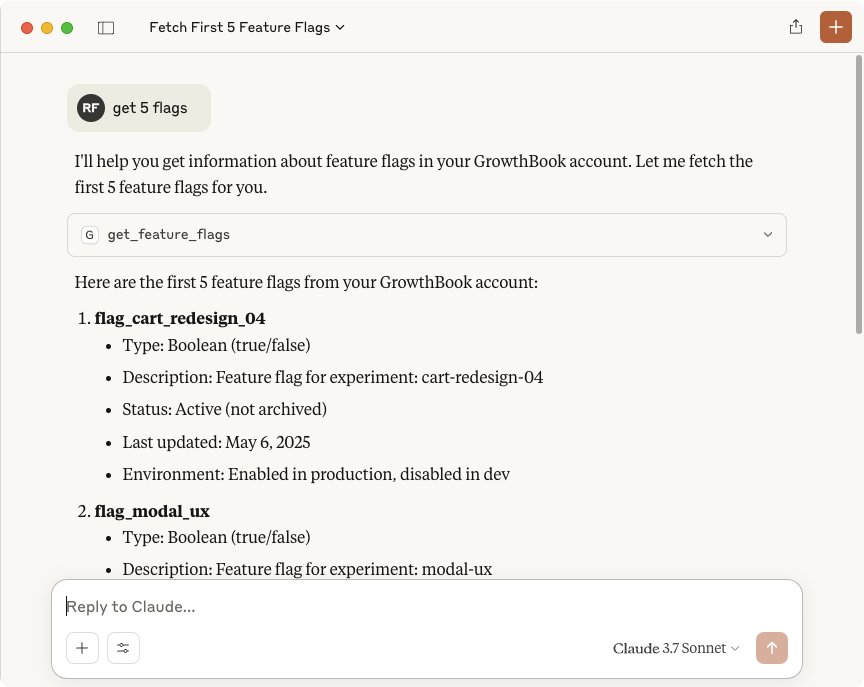Viewport: 864px width, 687px height.
Task: Minimize the window with the yellow button
Action: pos(47,28)
